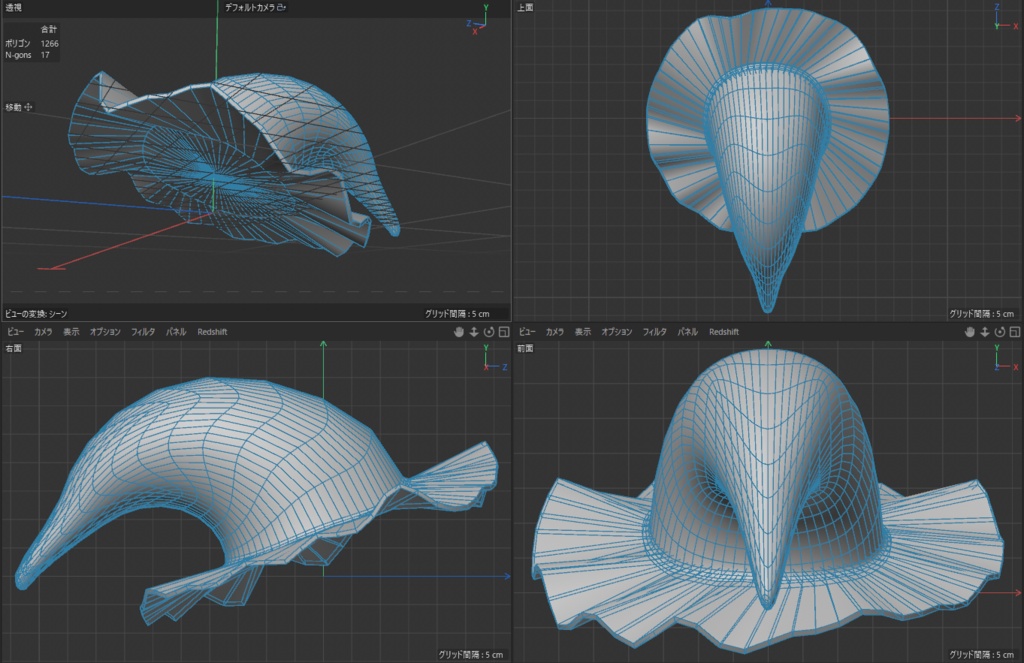Click the dolly arrows icon in right view
The image size is (1024, 663).
[474, 331]
